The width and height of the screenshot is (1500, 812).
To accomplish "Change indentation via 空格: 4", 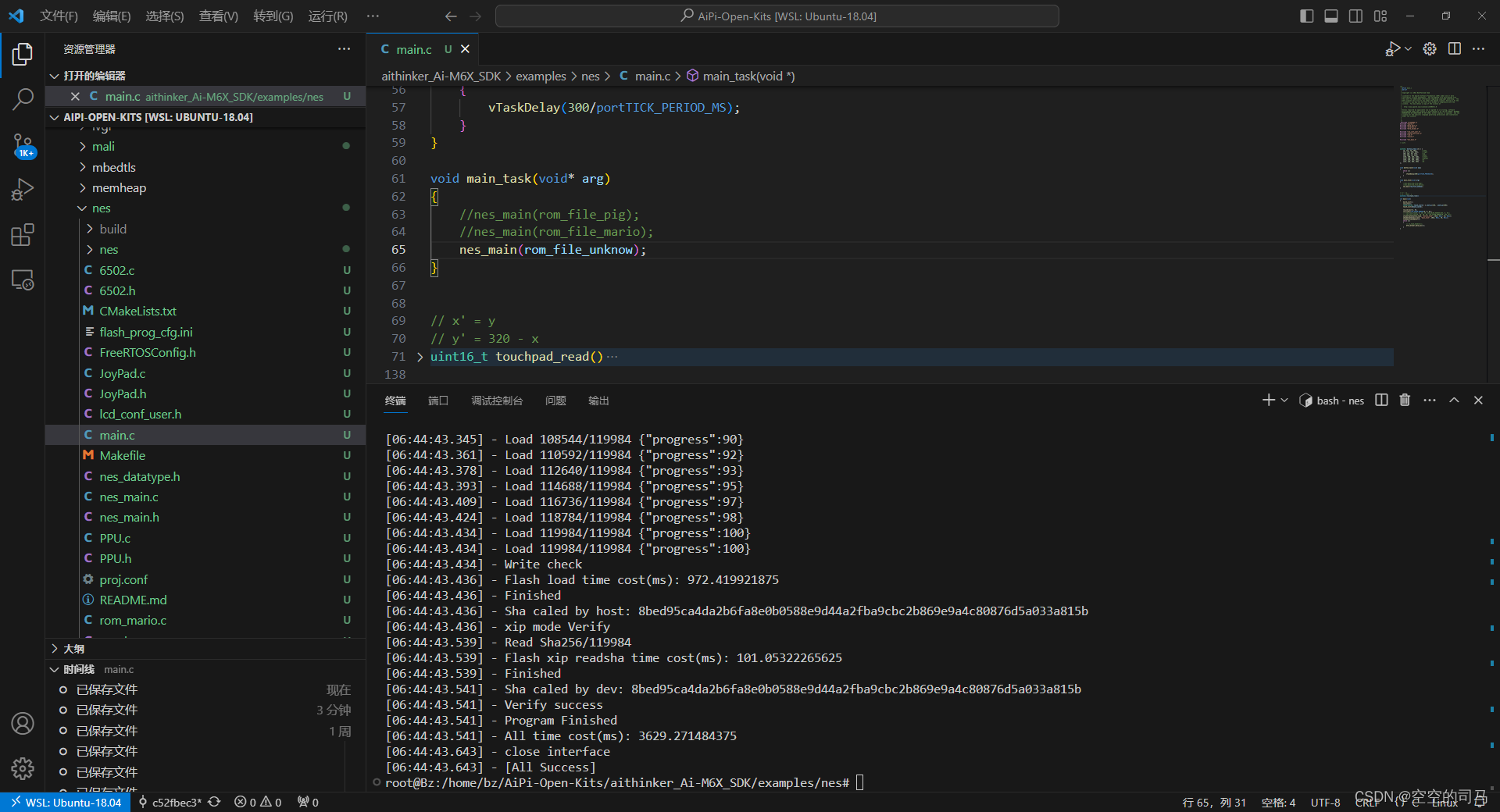I will 1278,803.
